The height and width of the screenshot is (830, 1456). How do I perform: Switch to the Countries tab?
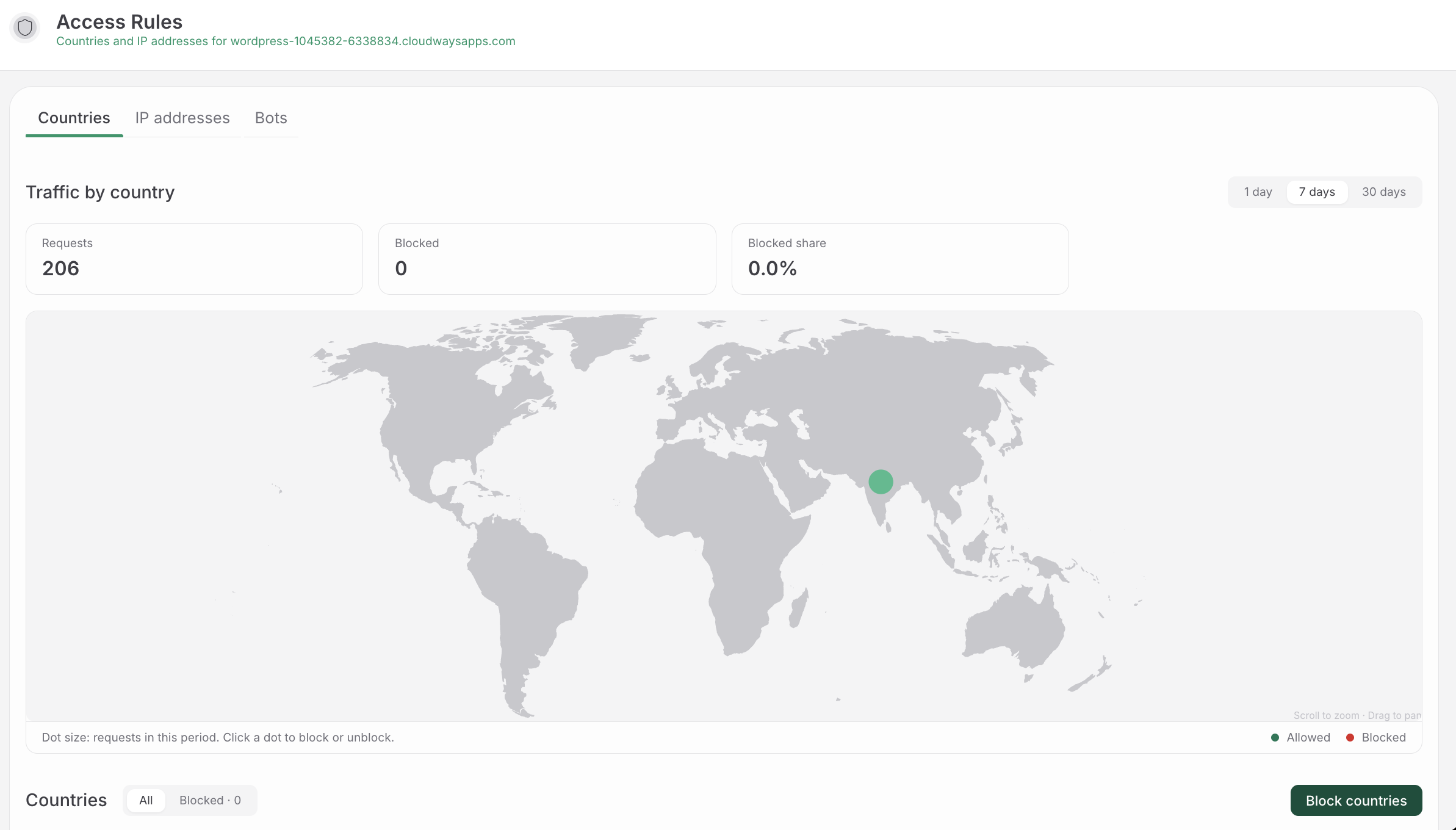point(74,118)
